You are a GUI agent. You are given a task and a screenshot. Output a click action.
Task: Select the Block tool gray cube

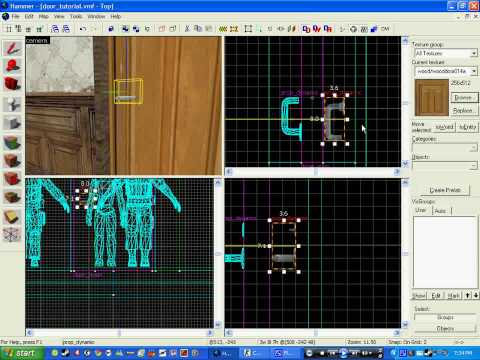[12, 123]
